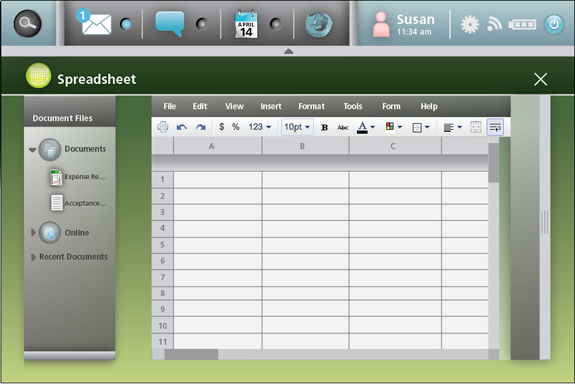The width and height of the screenshot is (575, 384).
Task: Undo the last action
Action: (x=182, y=127)
